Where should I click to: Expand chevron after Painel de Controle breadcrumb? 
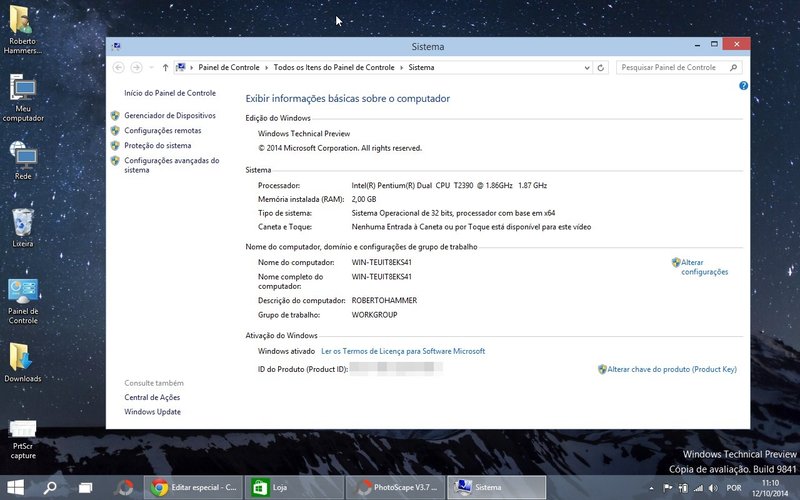click(267, 67)
